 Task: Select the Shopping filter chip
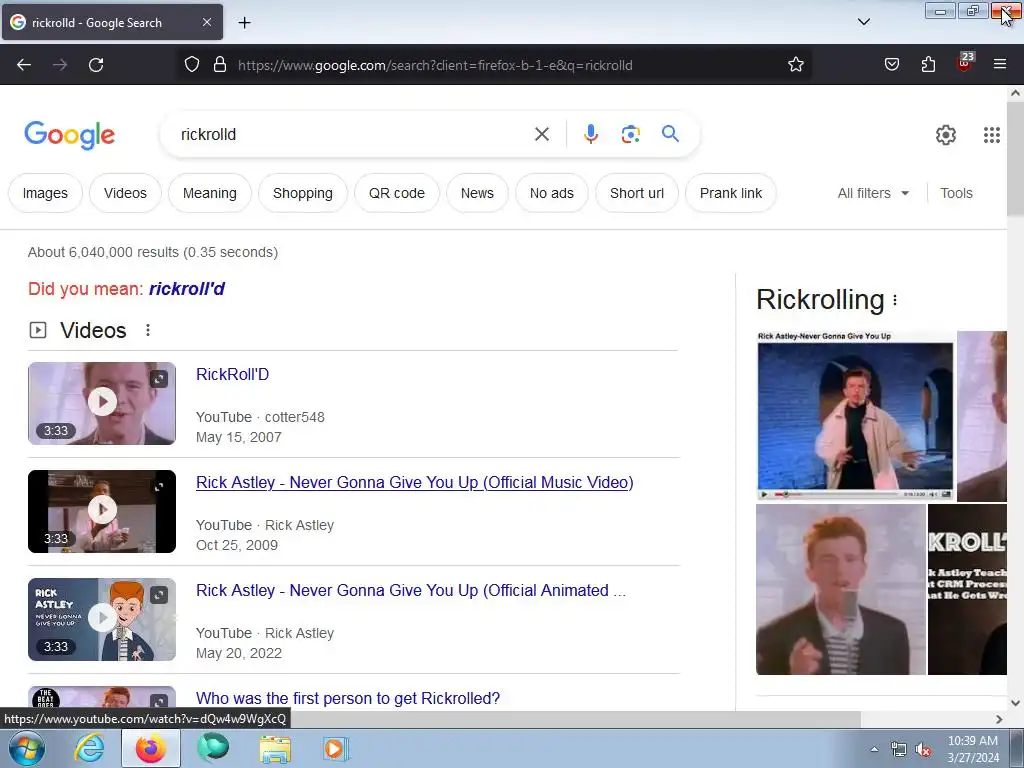coord(302,193)
